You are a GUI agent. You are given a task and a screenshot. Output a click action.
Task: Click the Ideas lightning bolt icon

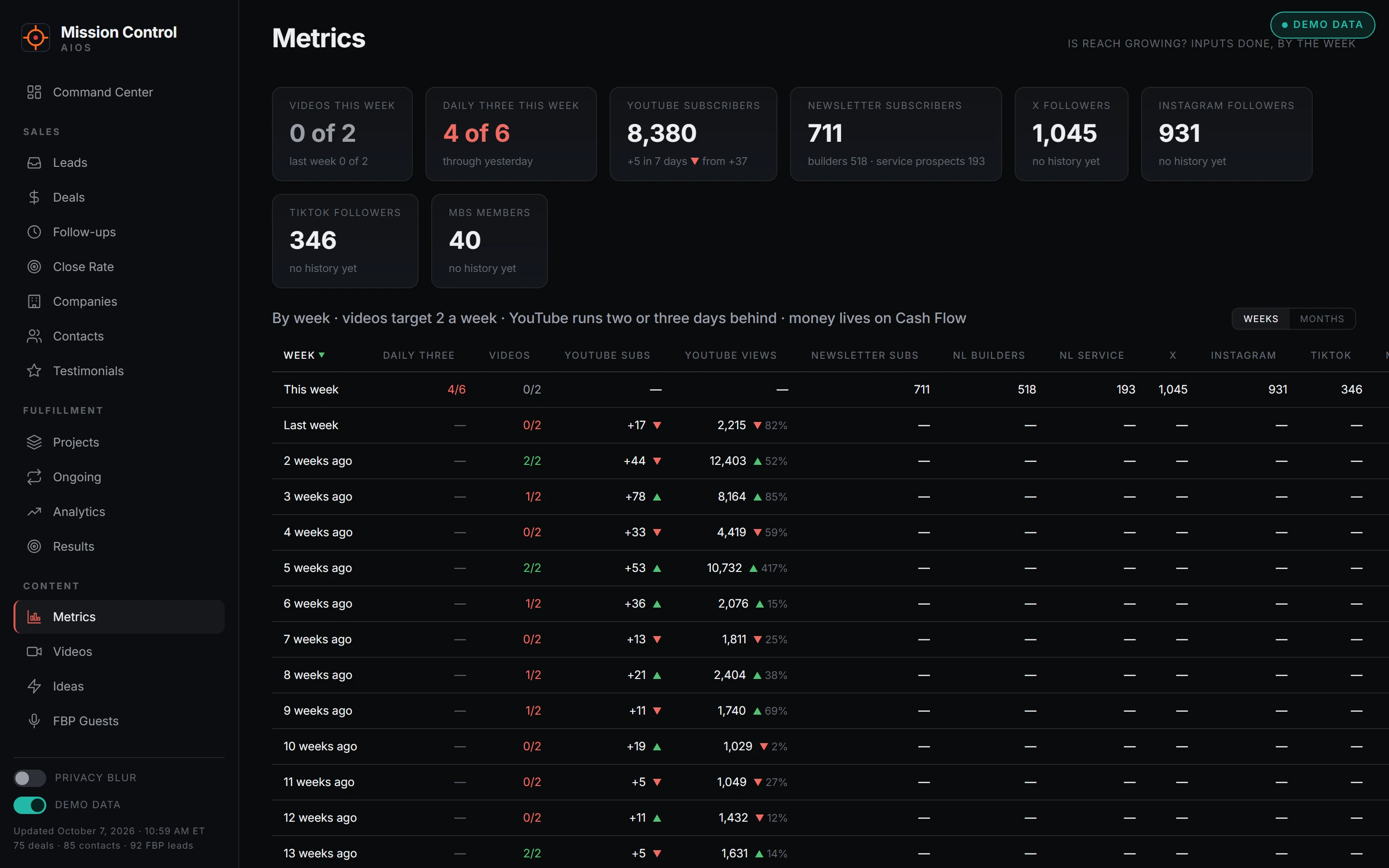click(34, 687)
